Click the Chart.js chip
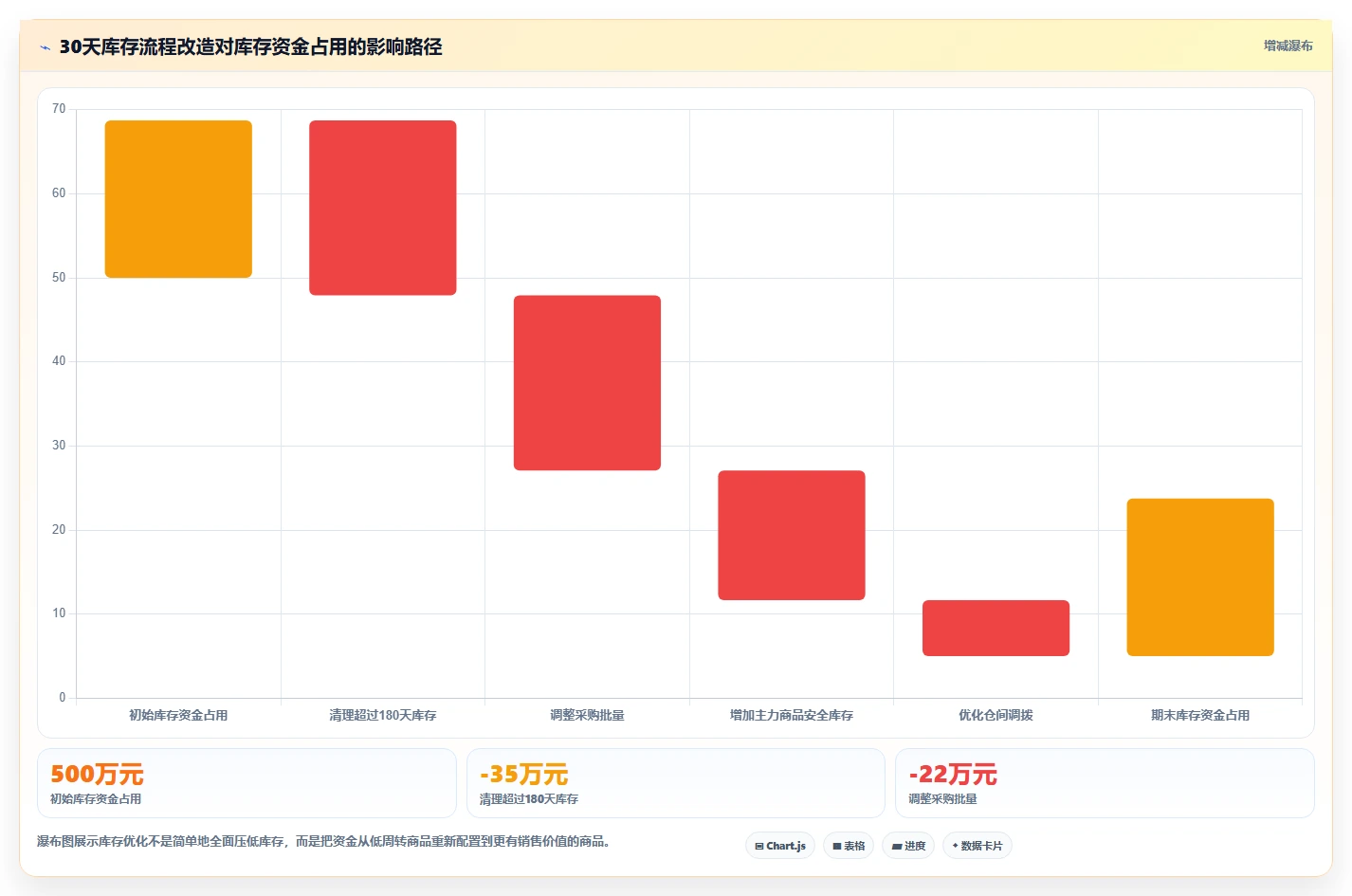The image size is (1352, 896). point(780,846)
